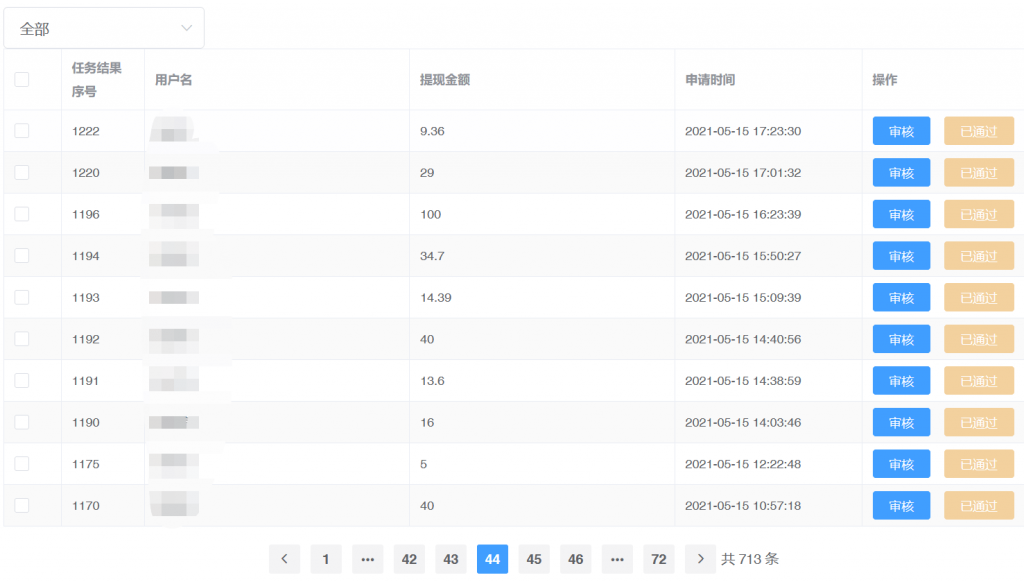This screenshot has width=1024, height=582.
Task: Toggle the select-all checkbox in table header
Action: [22, 80]
